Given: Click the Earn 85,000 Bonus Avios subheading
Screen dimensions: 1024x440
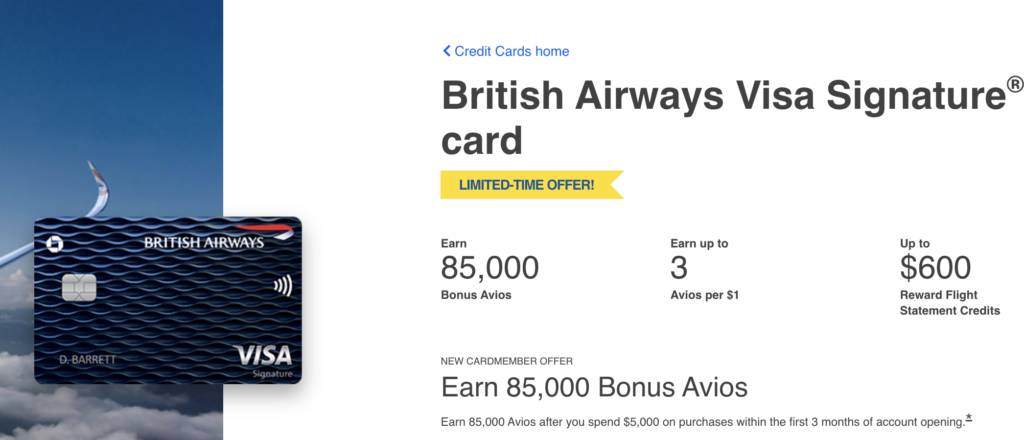Looking at the screenshot, I should [594, 387].
